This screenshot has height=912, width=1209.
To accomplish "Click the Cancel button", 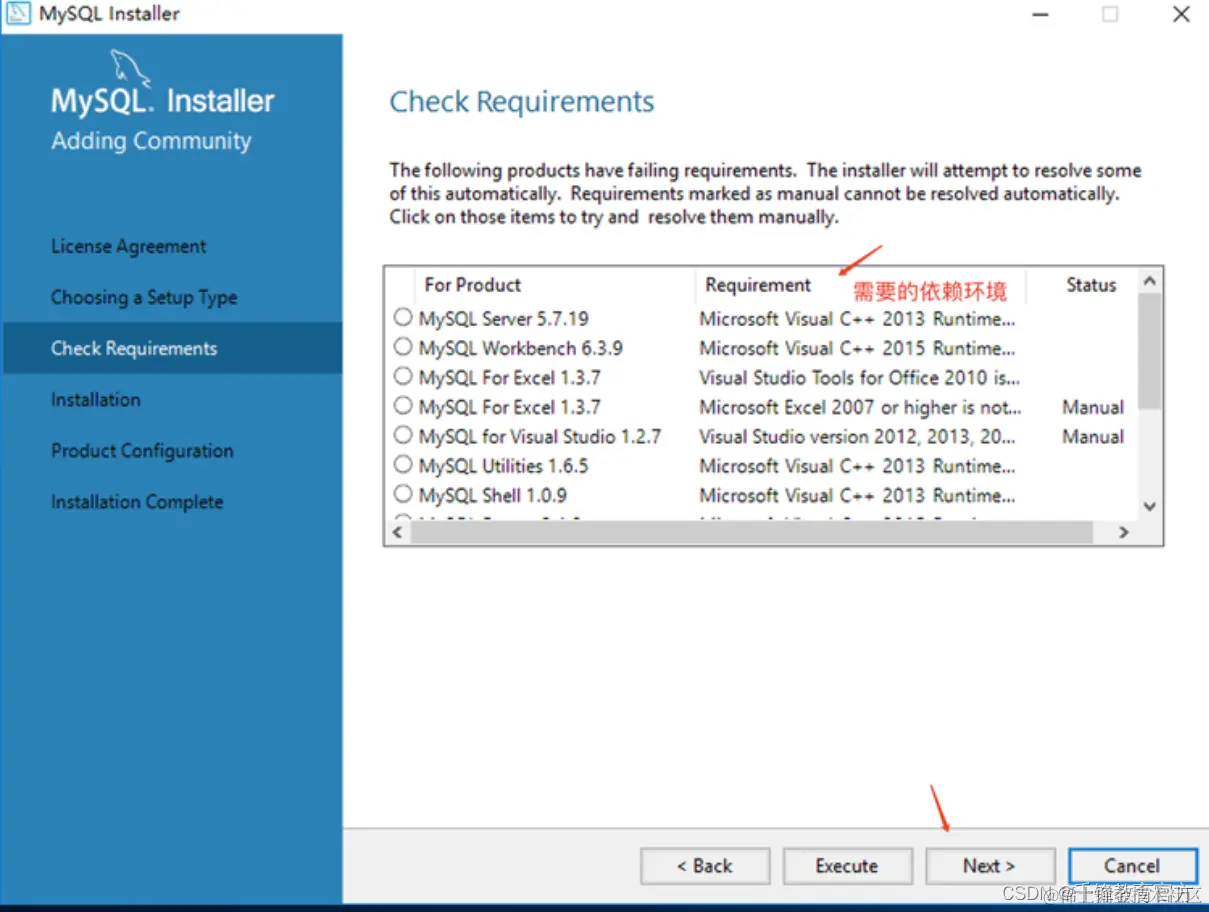I will coord(1132,866).
